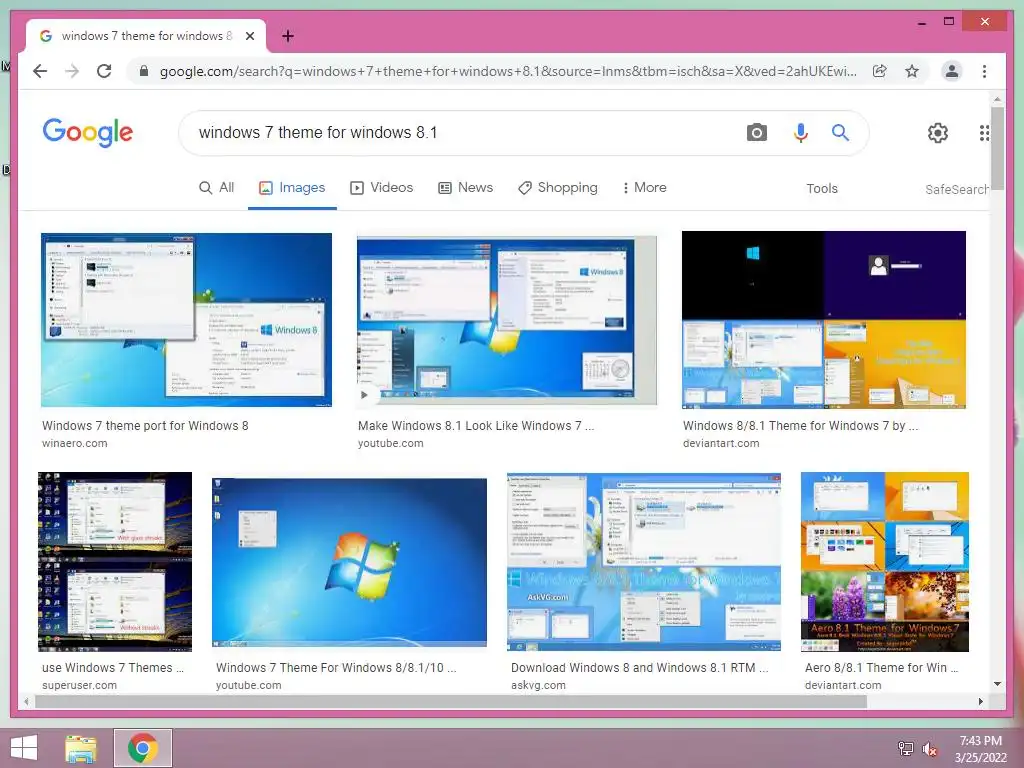Click 'Windows 7 Theme For Windows 8/8.1/10' title
This screenshot has width=1024, height=768.
pos(336,668)
